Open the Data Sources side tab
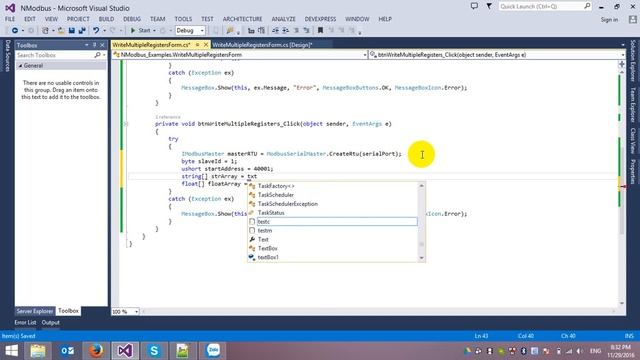 [x=7, y=56]
